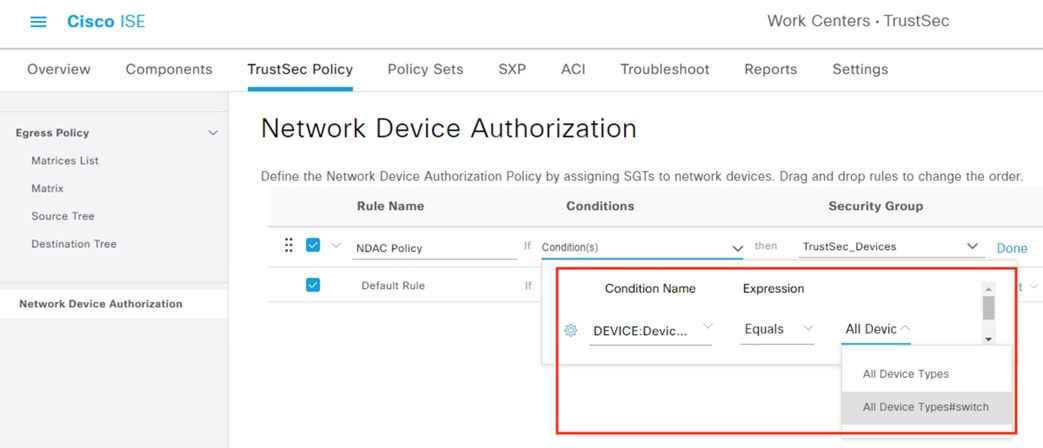This screenshot has width=1043, height=448.
Task: Open the DEVICE:Devic... condition name dropdown
Action: 651,330
